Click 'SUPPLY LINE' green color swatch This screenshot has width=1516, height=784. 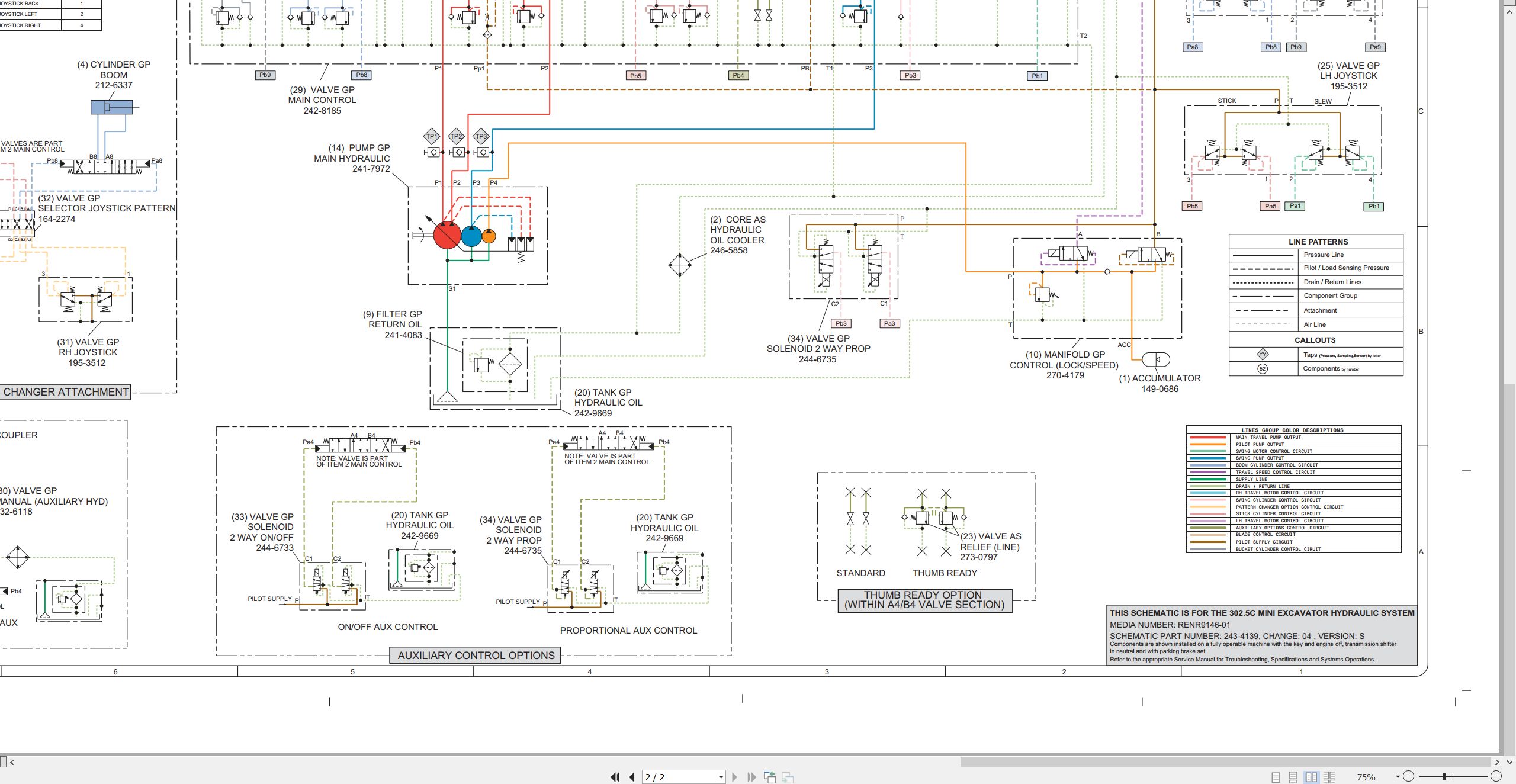[x=1209, y=479]
